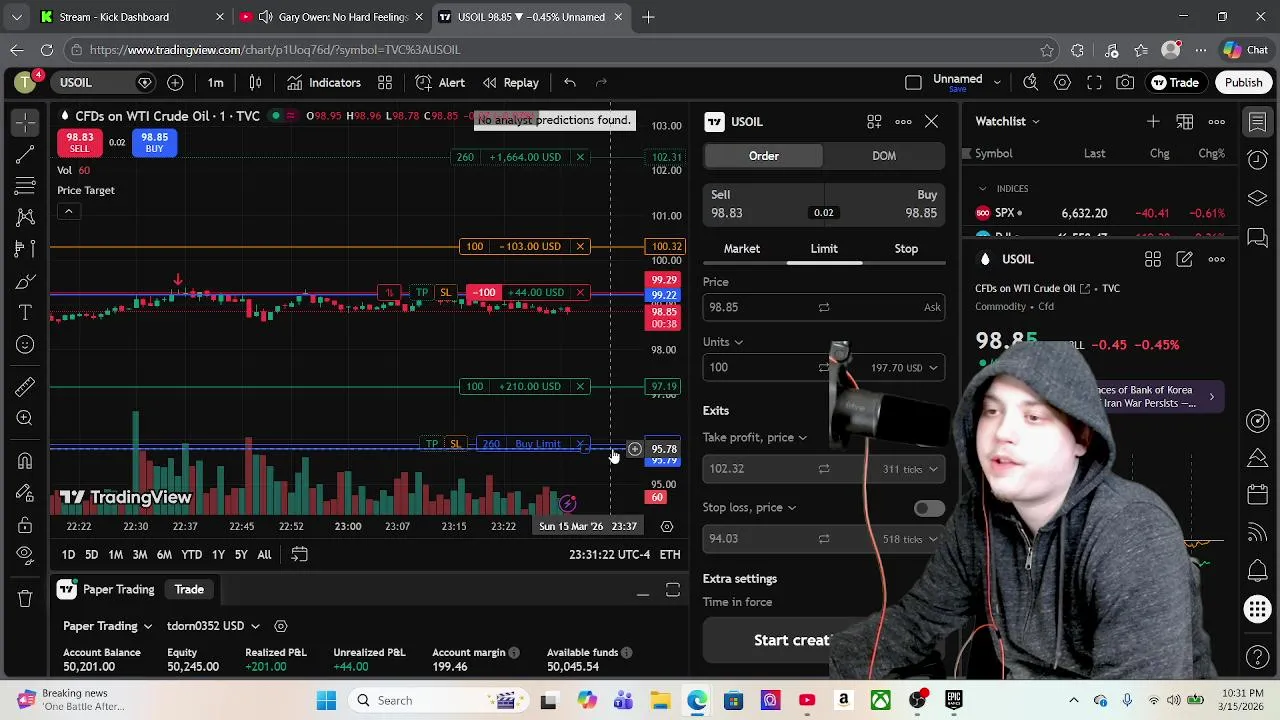Add a symbol to the Watchlist
This screenshot has height=720, width=1280.
(1153, 122)
